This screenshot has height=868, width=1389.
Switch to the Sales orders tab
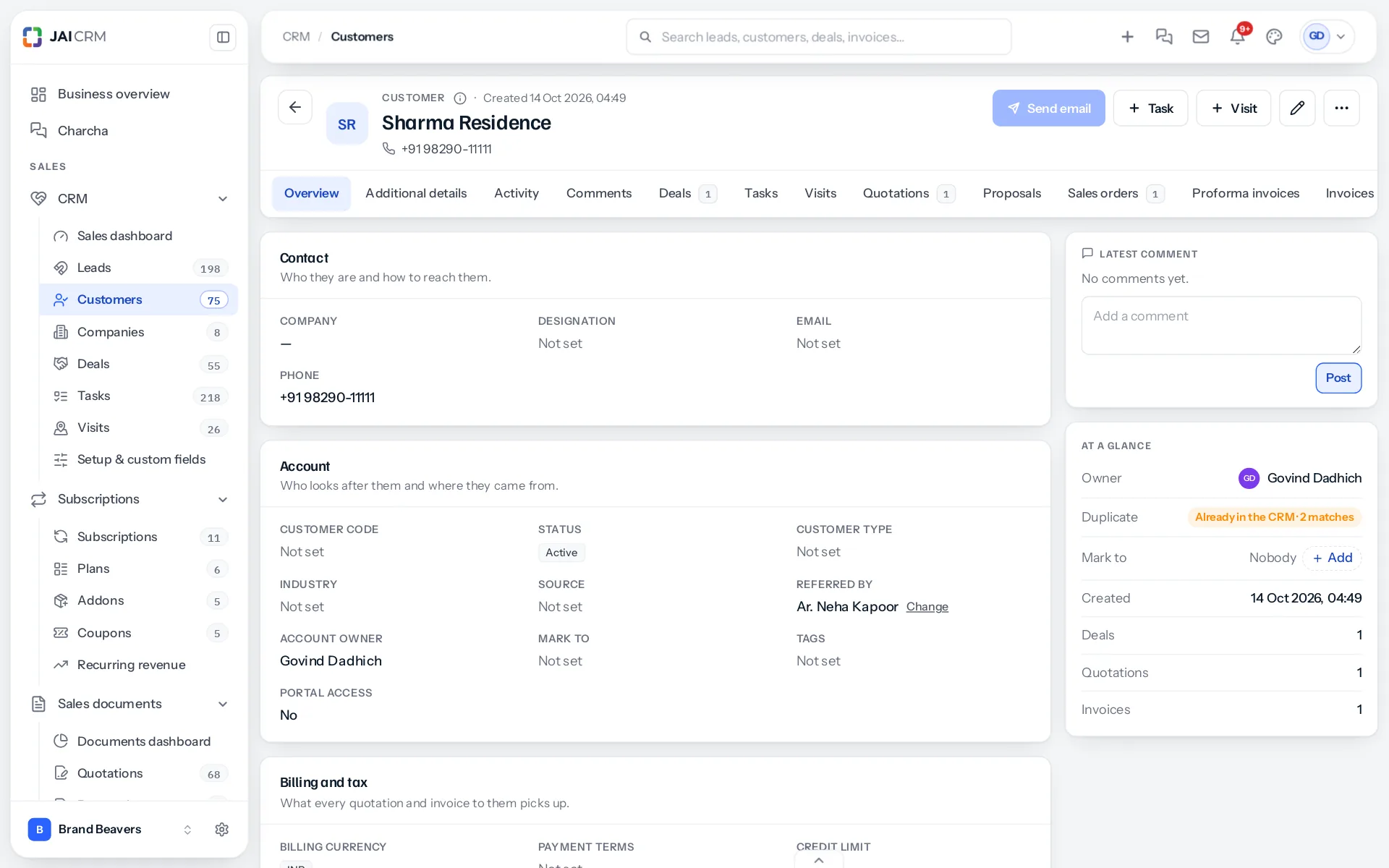pos(1116,193)
